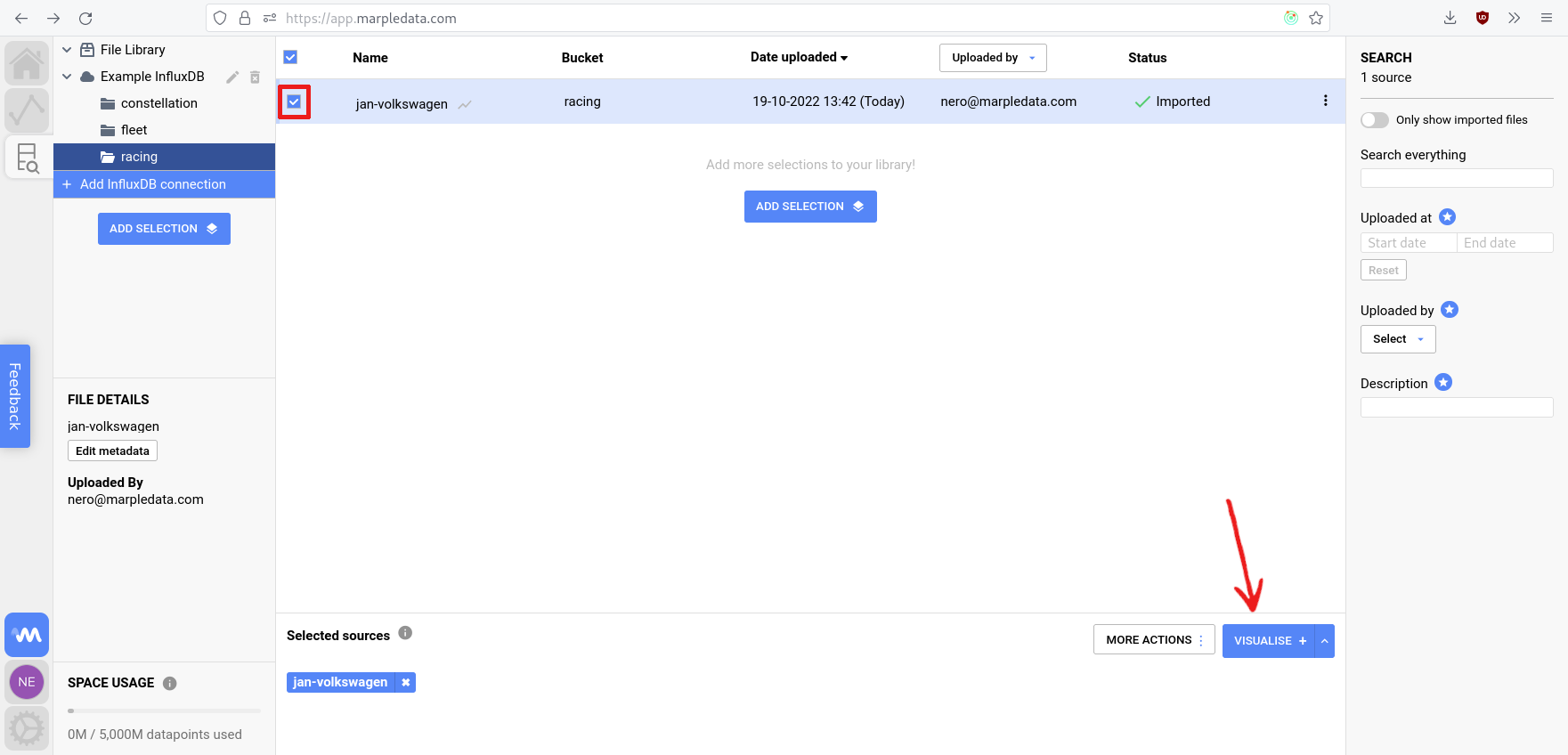Click the nero@marpledata.com cell in the table

click(1009, 101)
